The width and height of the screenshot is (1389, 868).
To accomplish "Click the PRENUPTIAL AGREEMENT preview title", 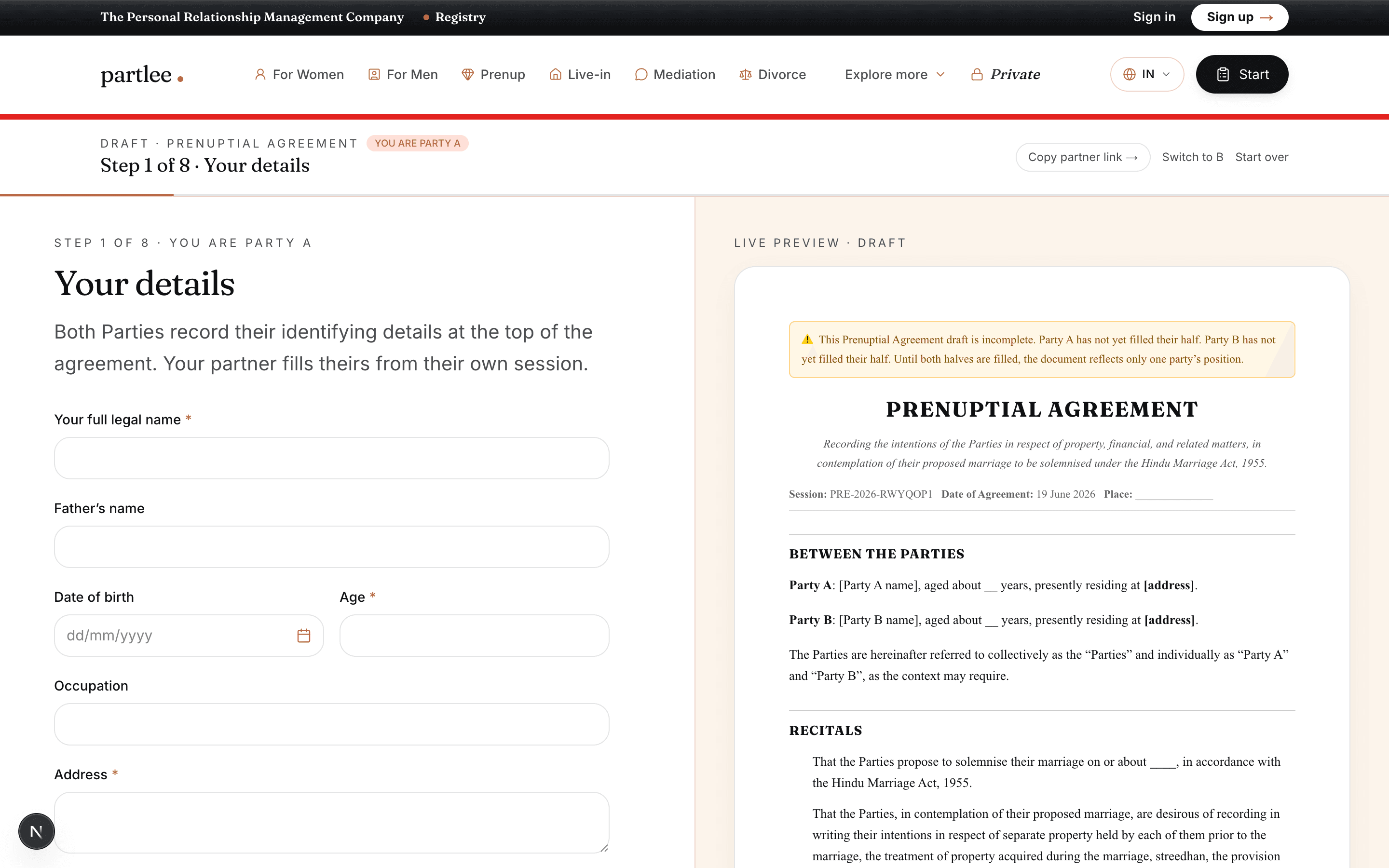I will pos(1042,409).
